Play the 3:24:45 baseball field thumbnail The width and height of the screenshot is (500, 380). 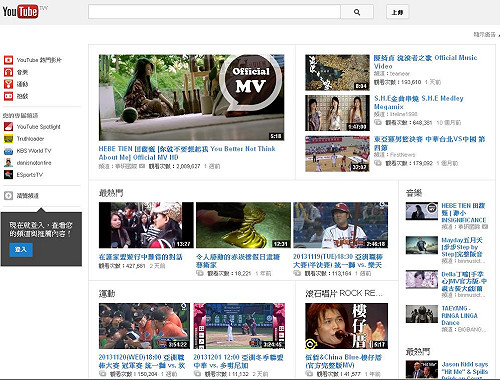point(239,326)
